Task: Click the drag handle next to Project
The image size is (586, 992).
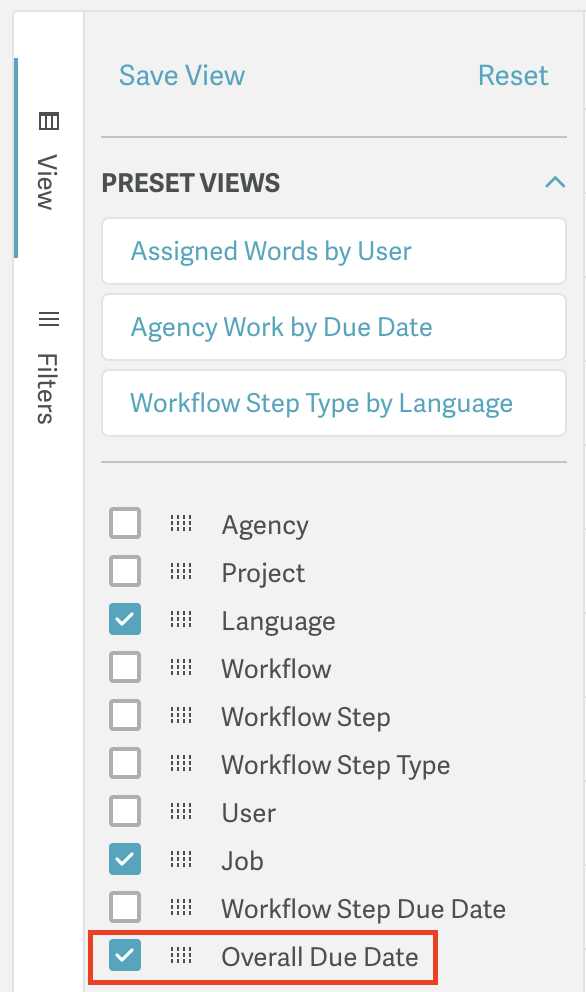Action: click(181, 571)
